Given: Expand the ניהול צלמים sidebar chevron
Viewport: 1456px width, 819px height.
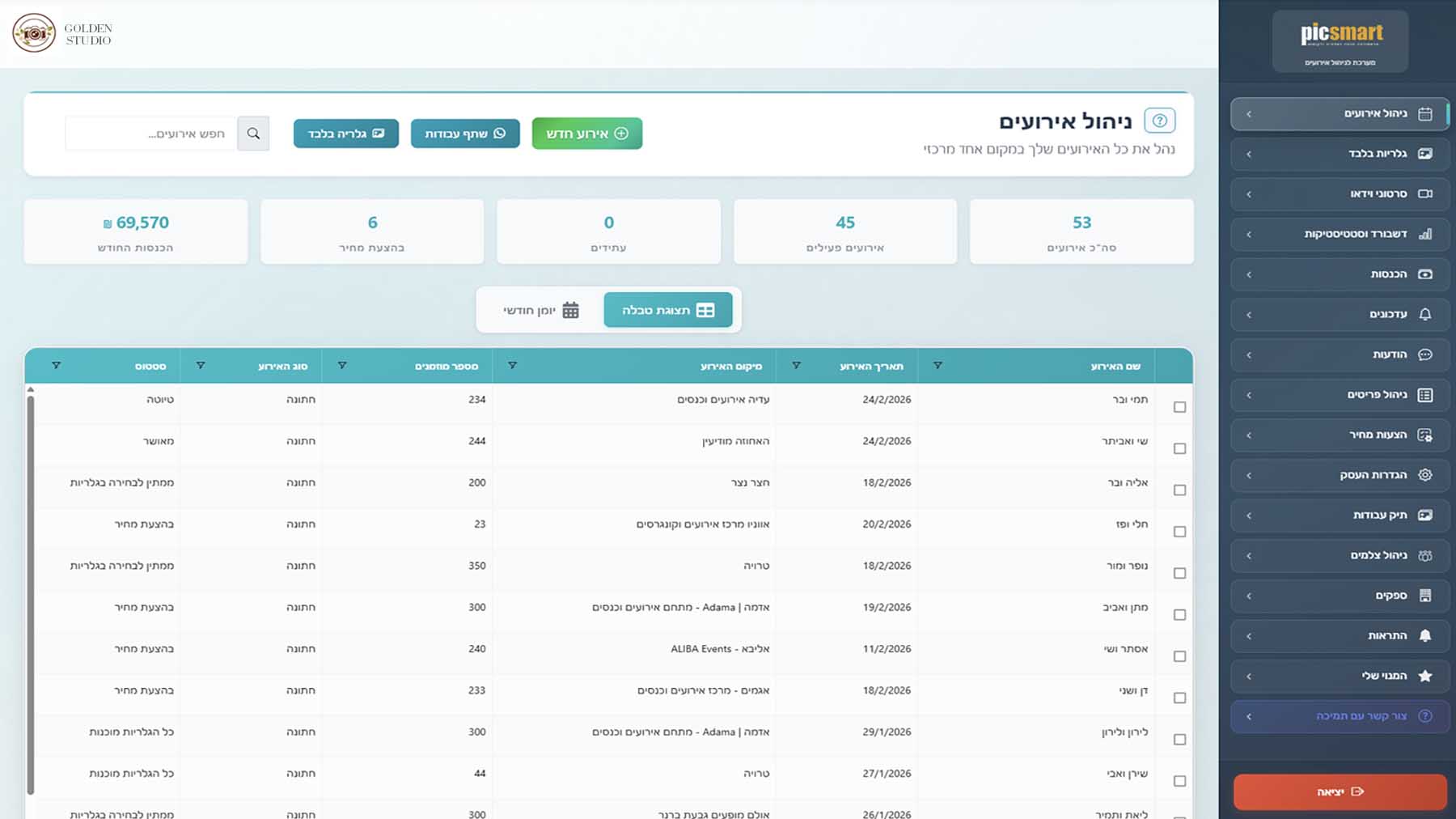Looking at the screenshot, I should [1249, 556].
